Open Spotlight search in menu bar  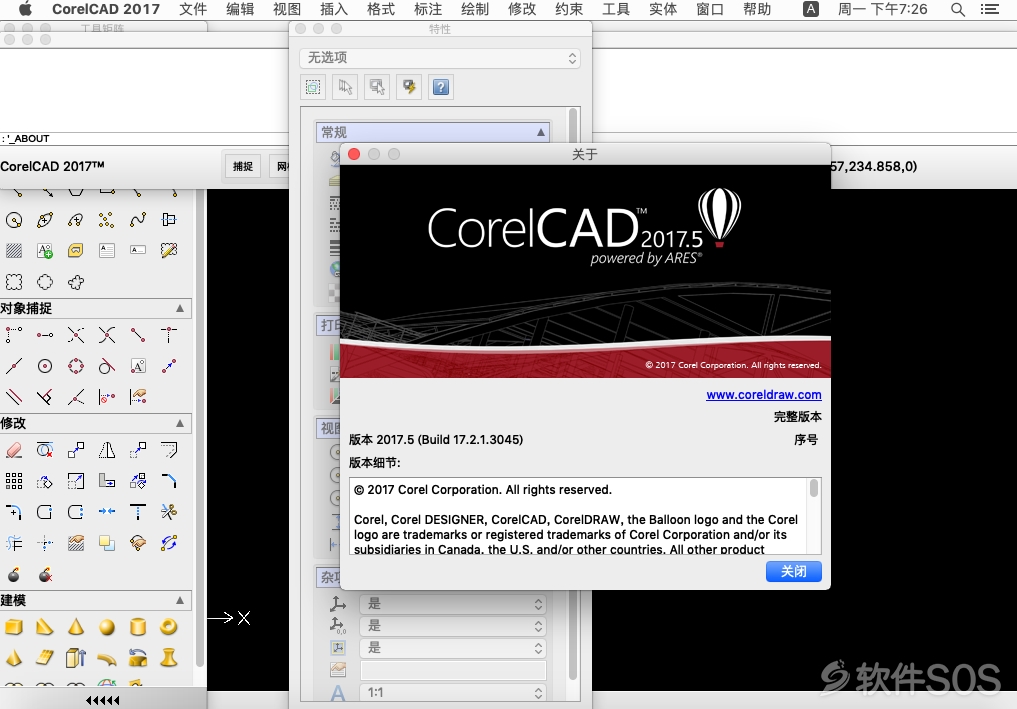pyautogui.click(x=957, y=9)
